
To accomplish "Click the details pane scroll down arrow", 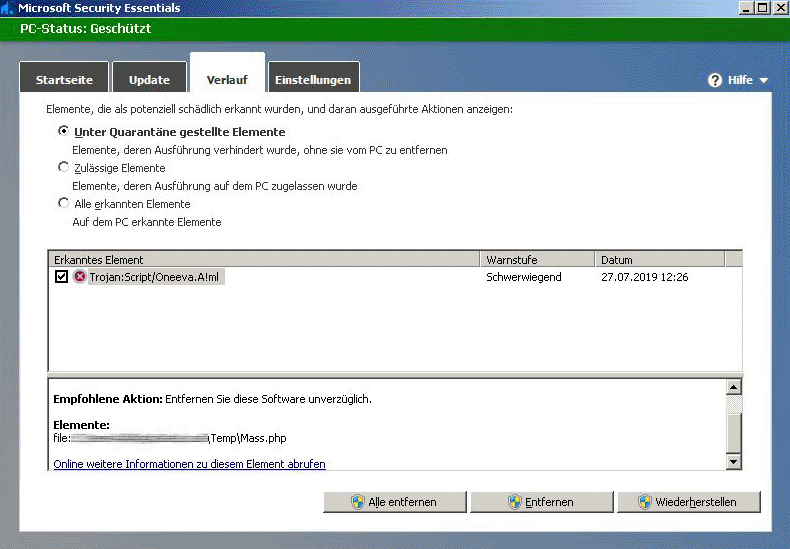I will click(x=734, y=461).
